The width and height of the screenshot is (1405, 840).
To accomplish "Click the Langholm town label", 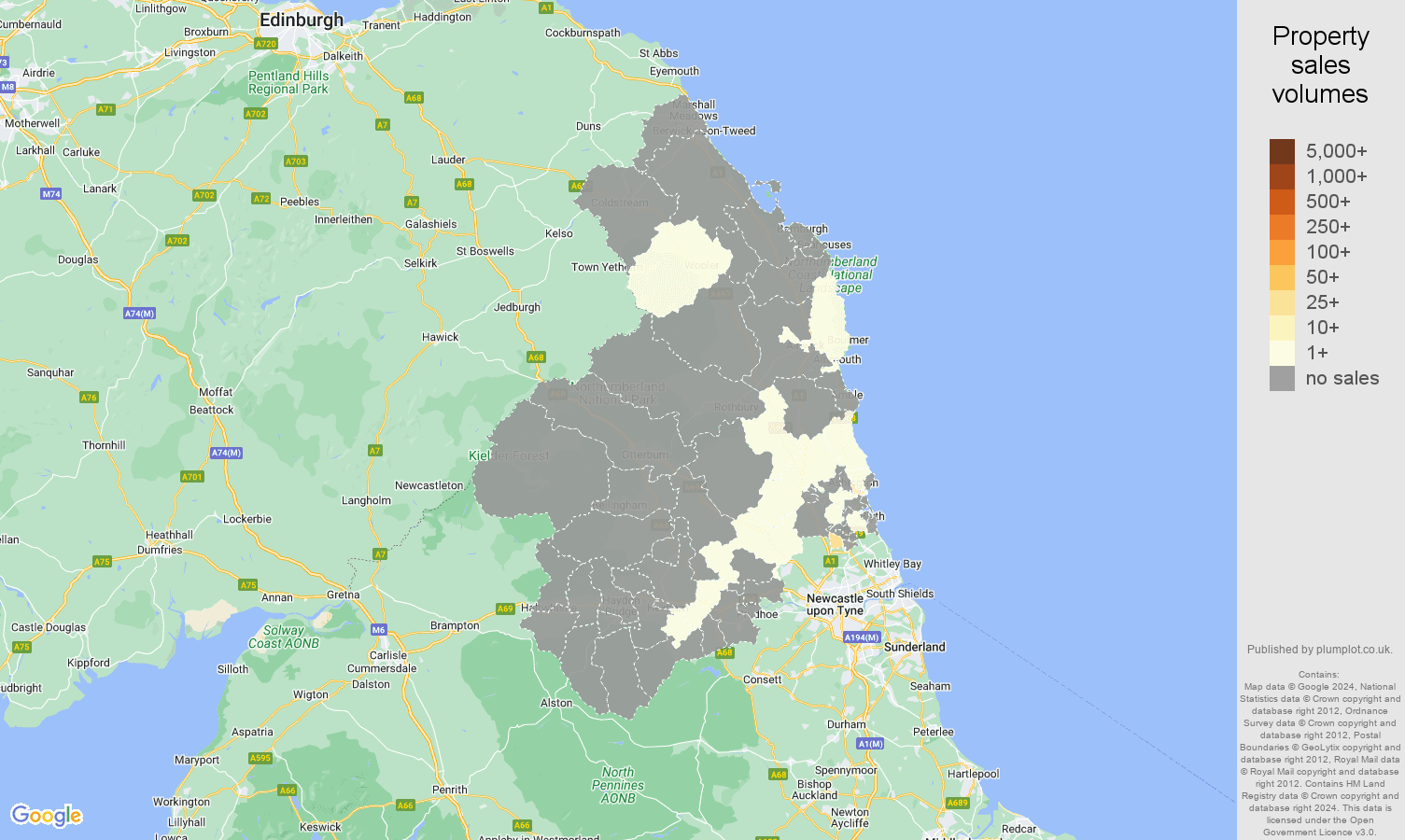I will (366, 500).
